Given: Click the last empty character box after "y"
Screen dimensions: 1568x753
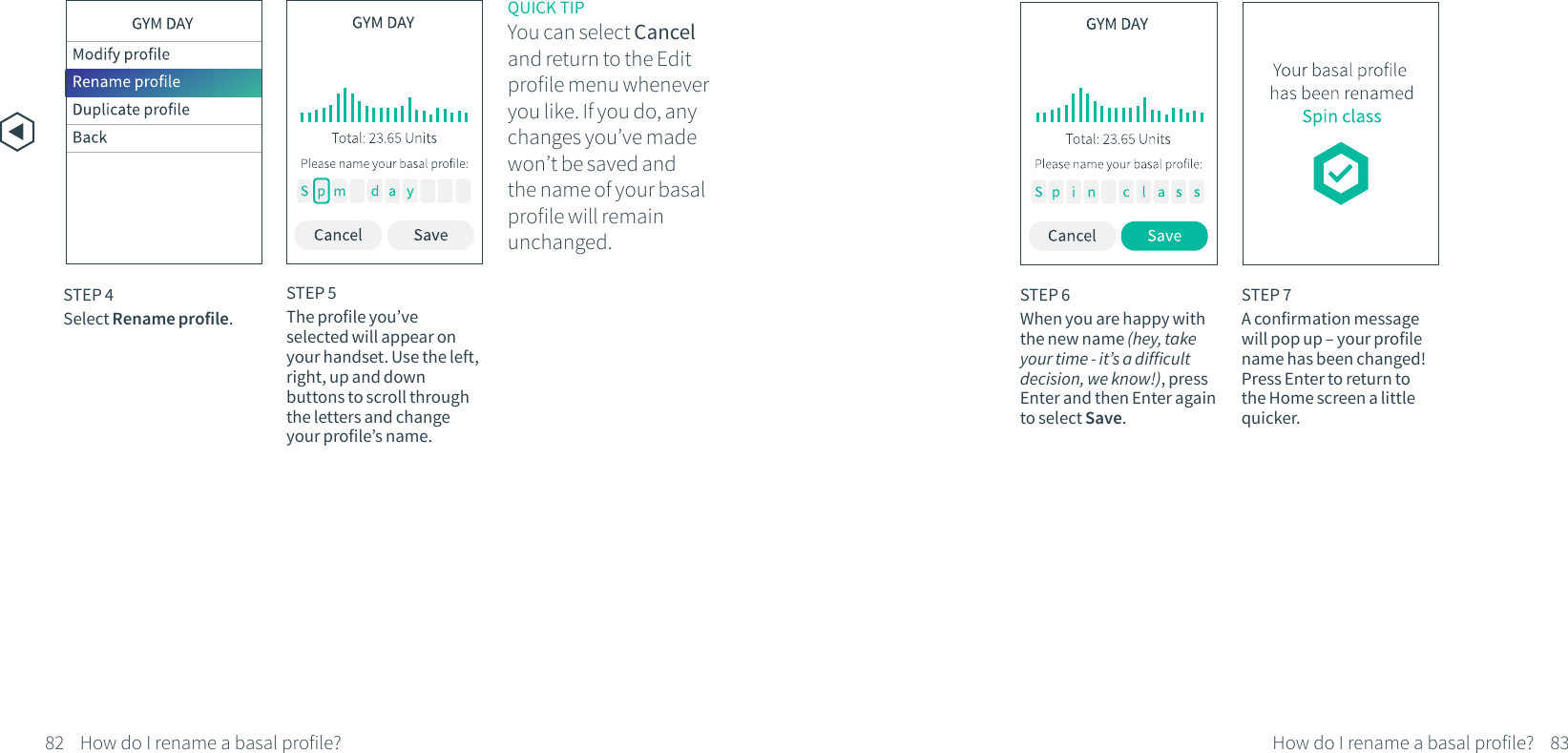Looking at the screenshot, I should pyautogui.click(x=463, y=191).
